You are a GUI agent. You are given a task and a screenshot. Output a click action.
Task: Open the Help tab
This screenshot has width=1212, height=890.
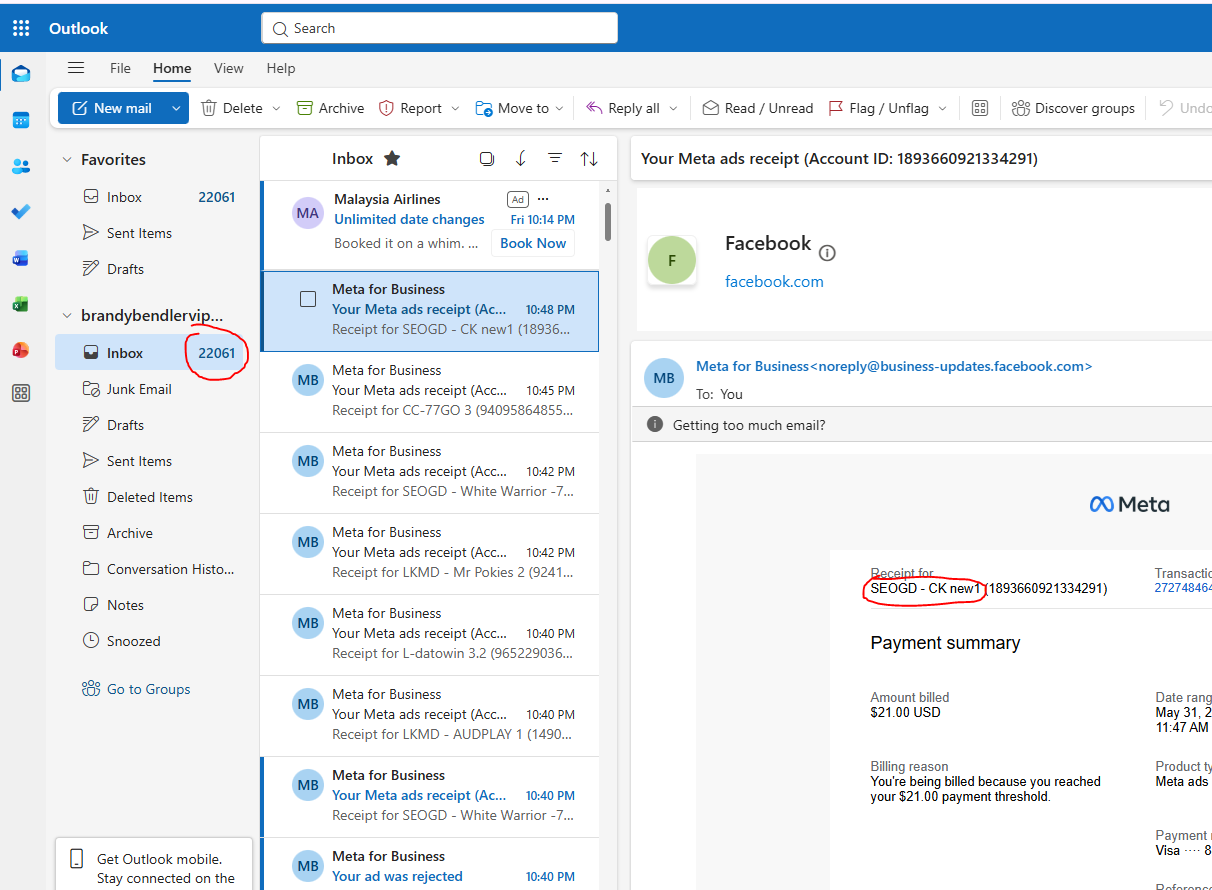click(x=281, y=68)
